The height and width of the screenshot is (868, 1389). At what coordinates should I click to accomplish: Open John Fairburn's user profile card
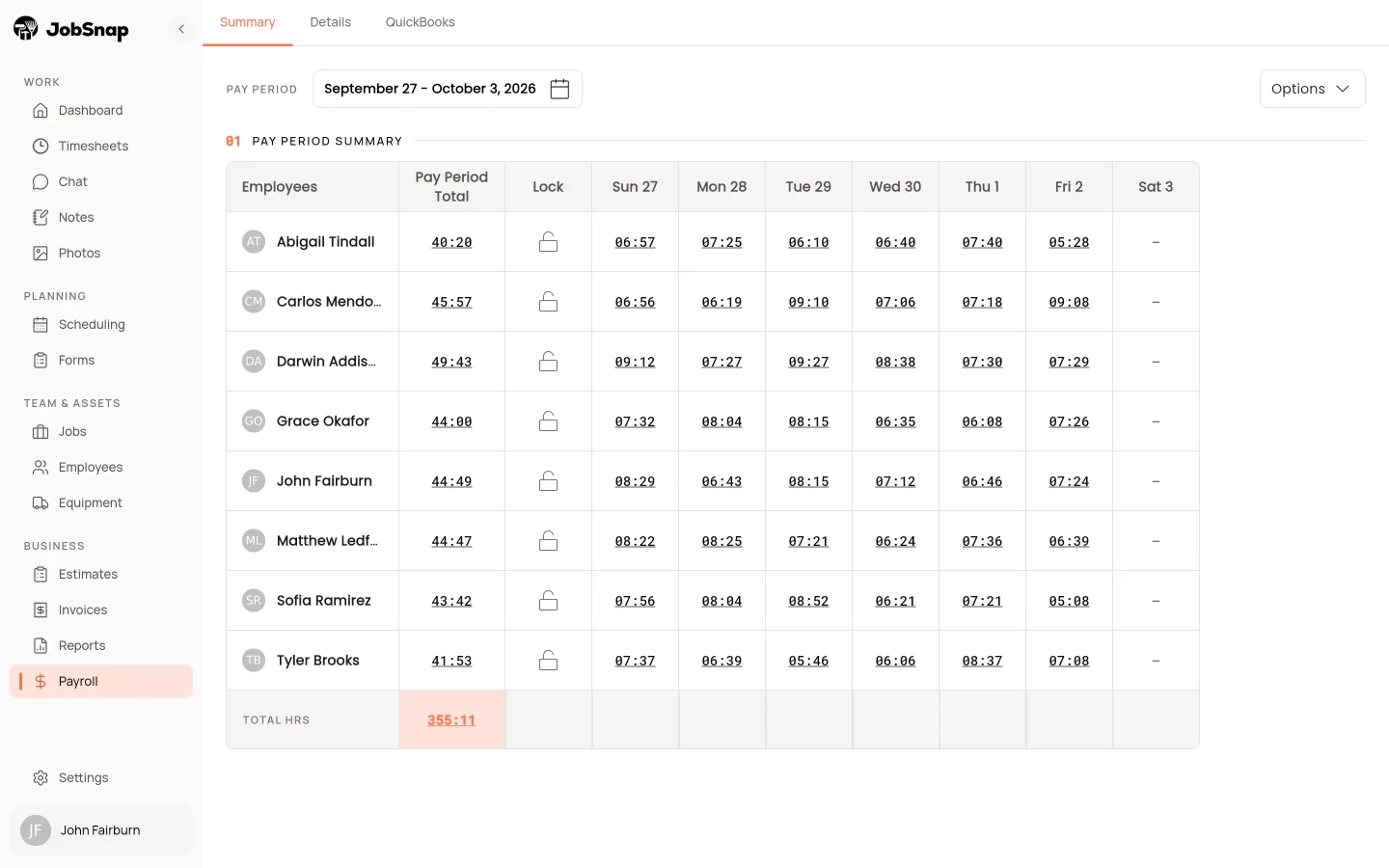pyautogui.click(x=101, y=830)
